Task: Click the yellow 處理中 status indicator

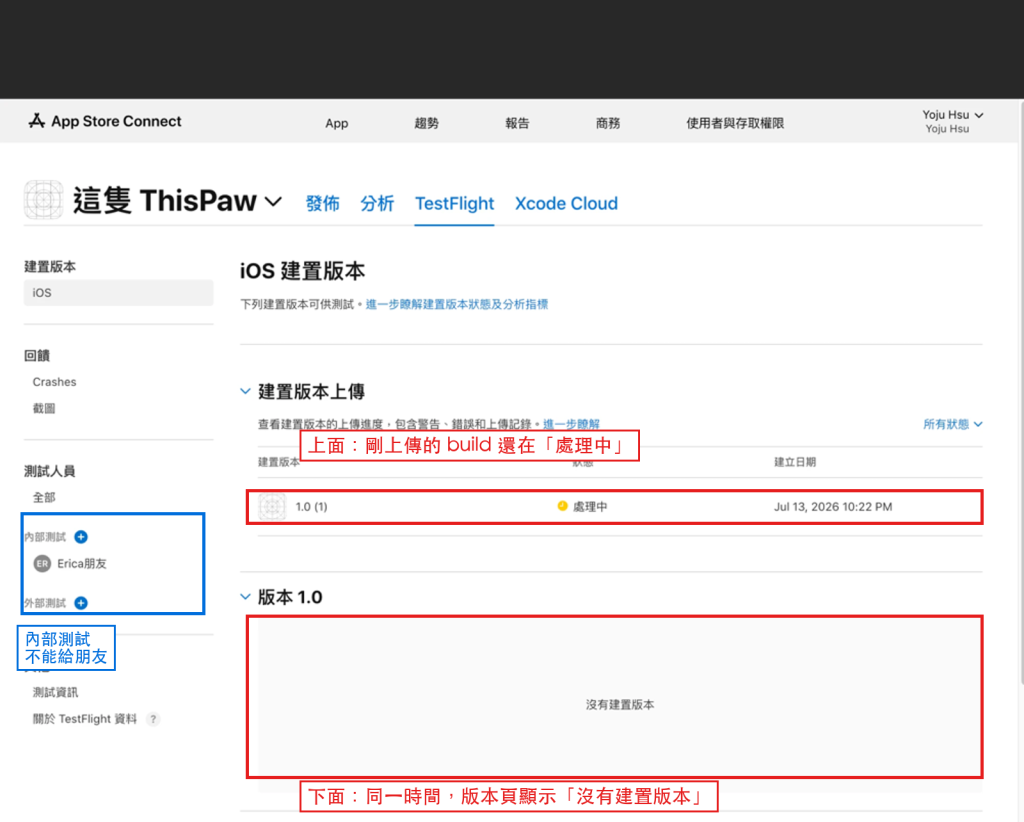Action: [562, 506]
